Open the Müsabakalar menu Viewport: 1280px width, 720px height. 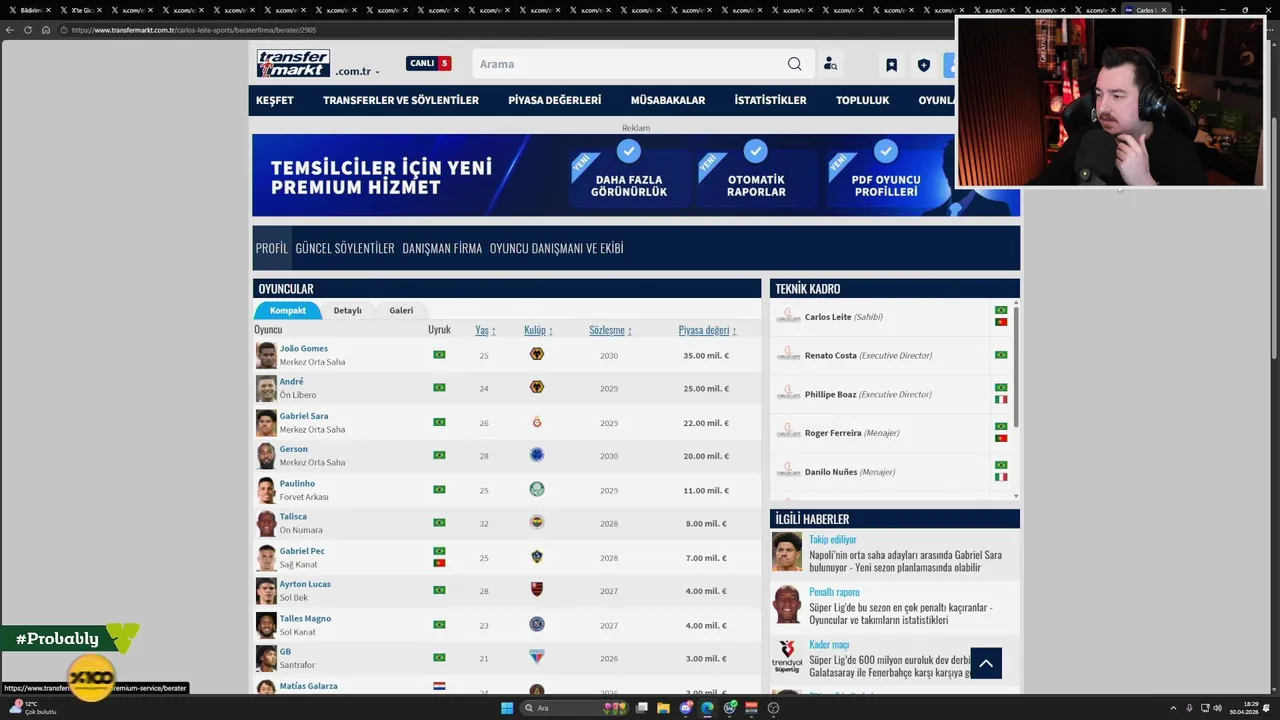(x=668, y=100)
